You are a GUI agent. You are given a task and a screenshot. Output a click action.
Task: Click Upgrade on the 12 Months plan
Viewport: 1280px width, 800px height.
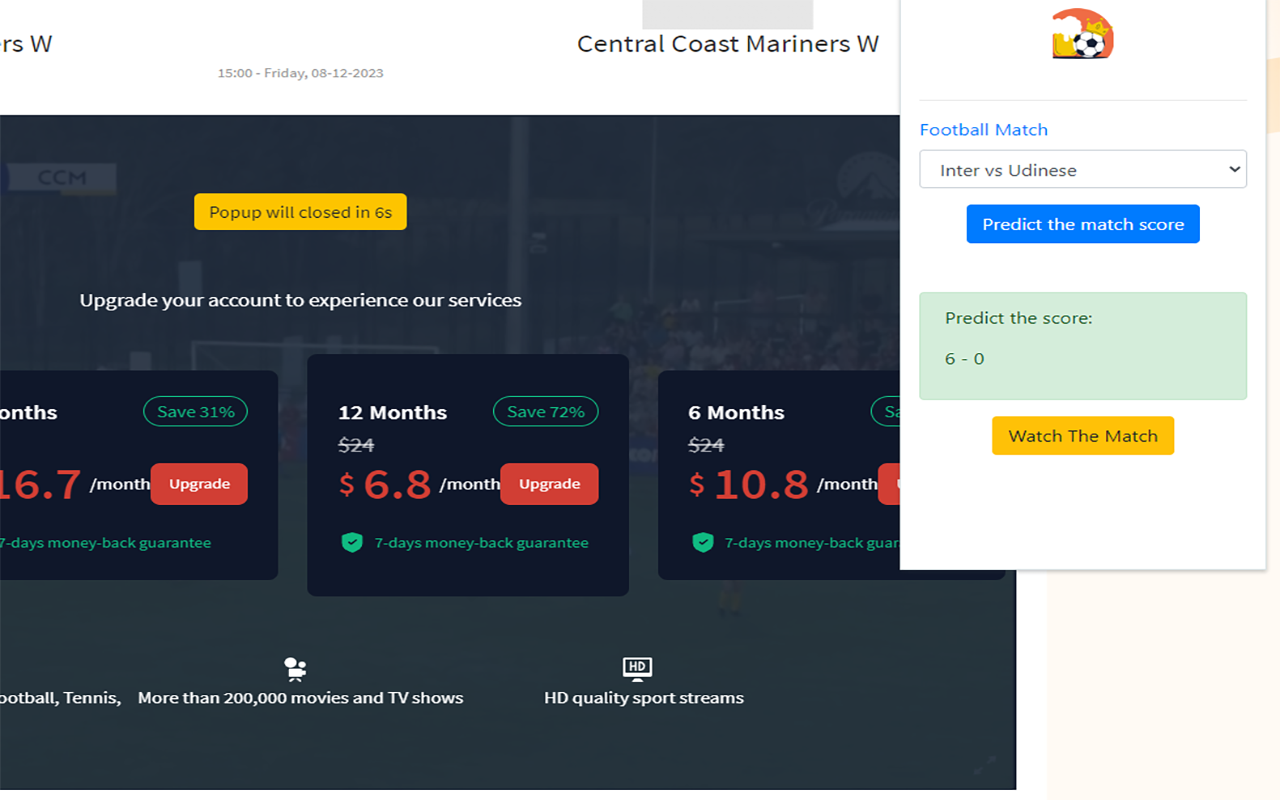[549, 484]
